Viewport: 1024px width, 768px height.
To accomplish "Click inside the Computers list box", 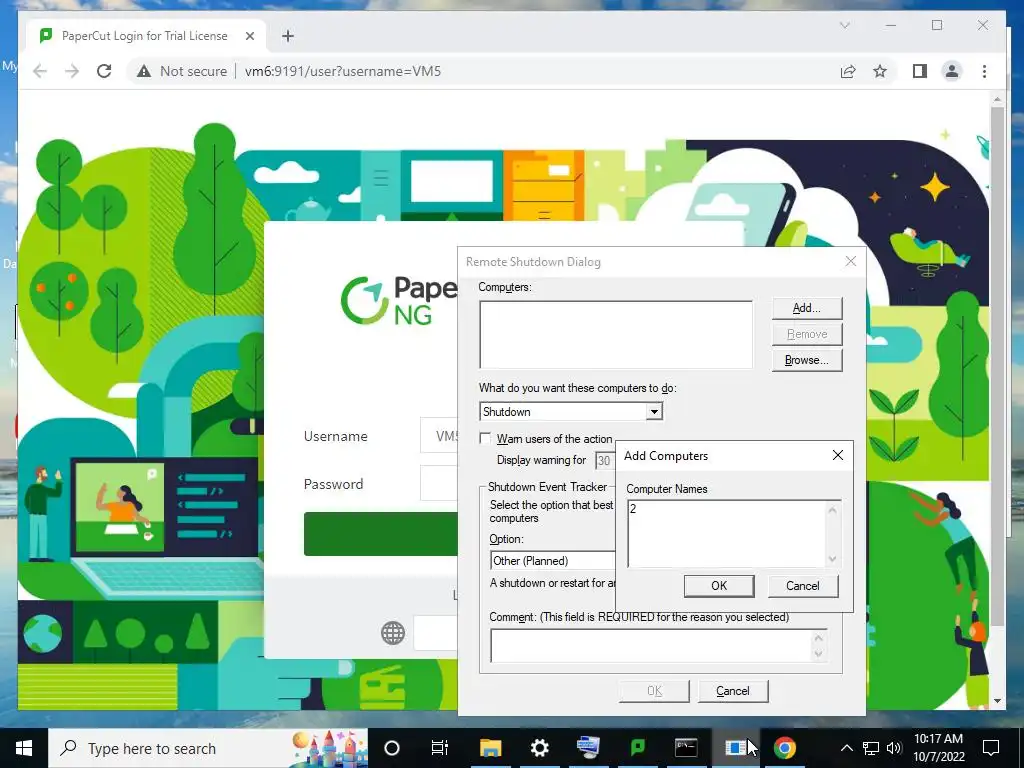I will click(616, 334).
